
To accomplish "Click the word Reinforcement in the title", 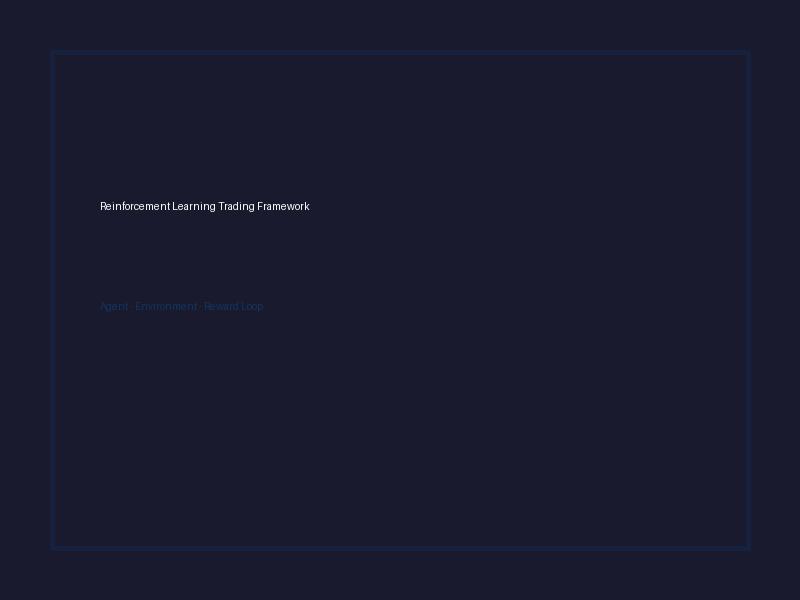I will tap(135, 206).
